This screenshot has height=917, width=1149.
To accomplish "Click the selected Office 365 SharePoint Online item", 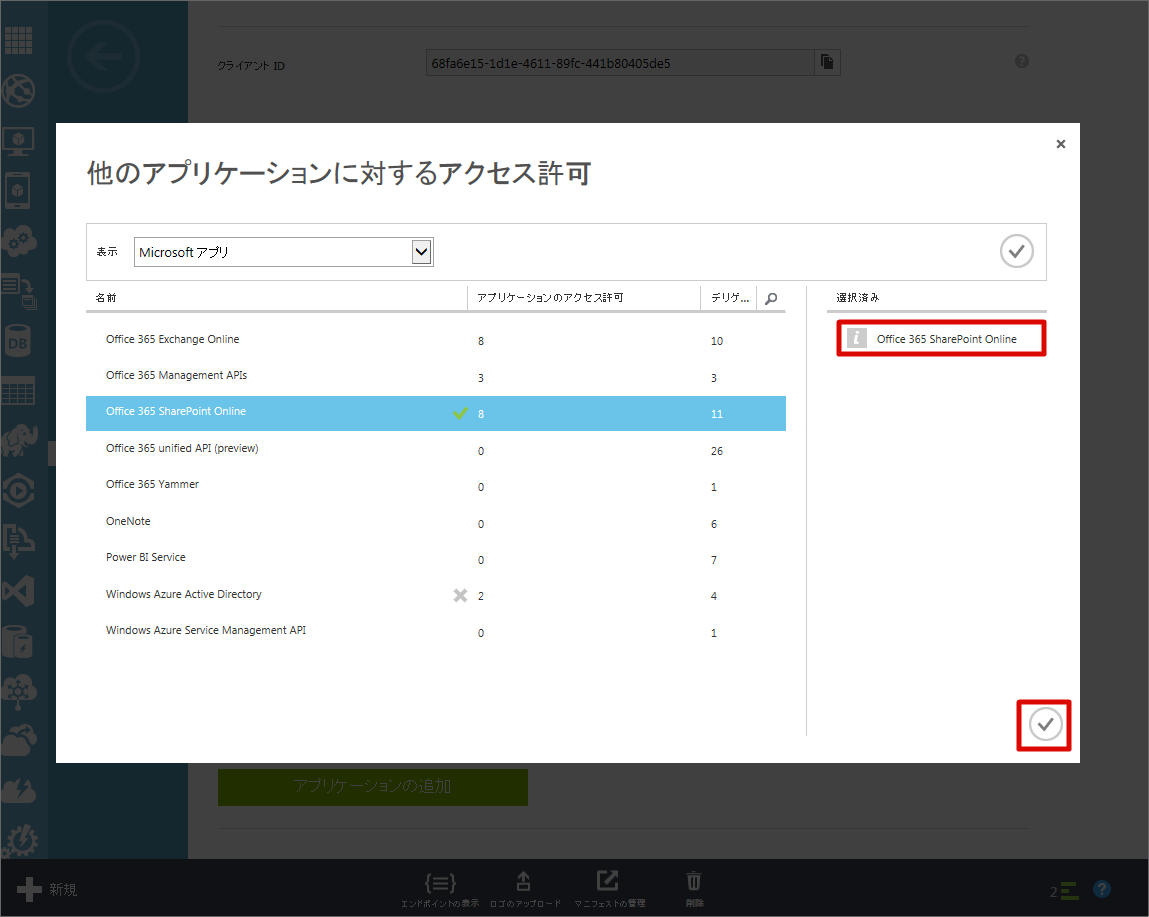I will point(942,339).
